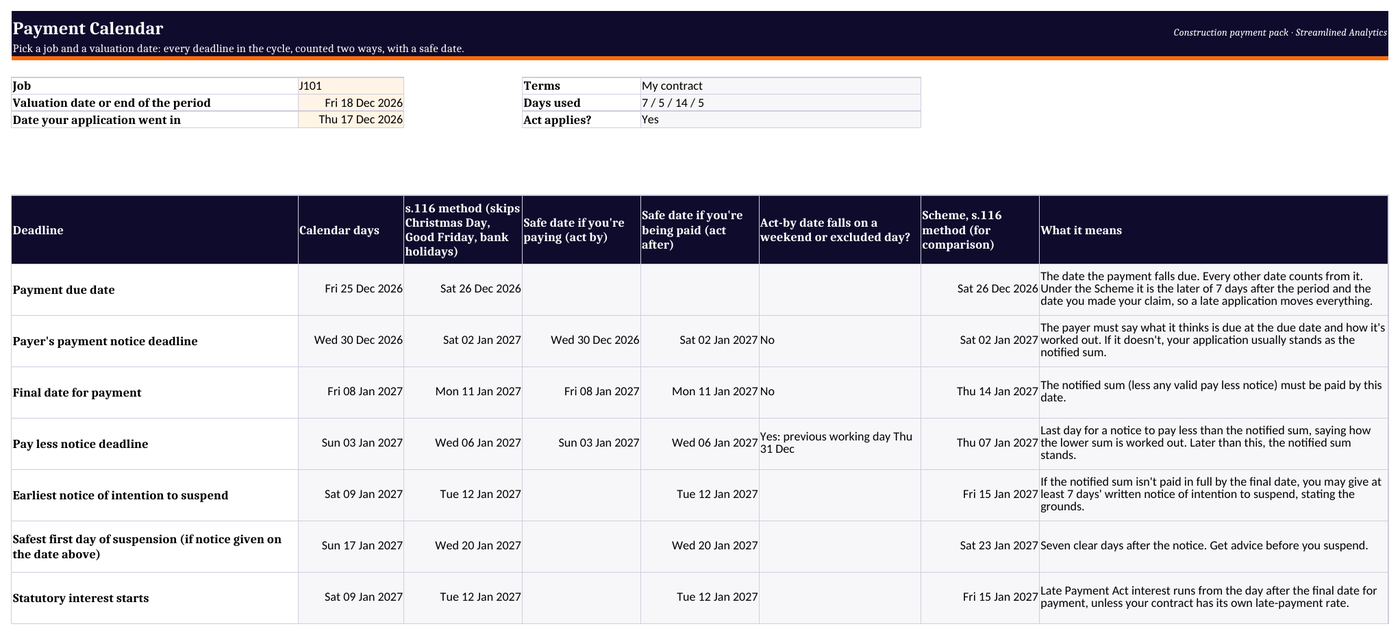1400x635 pixels.
Task: Click 'Yes: previous working day Thu 31 Dec'
Action: [x=840, y=443]
